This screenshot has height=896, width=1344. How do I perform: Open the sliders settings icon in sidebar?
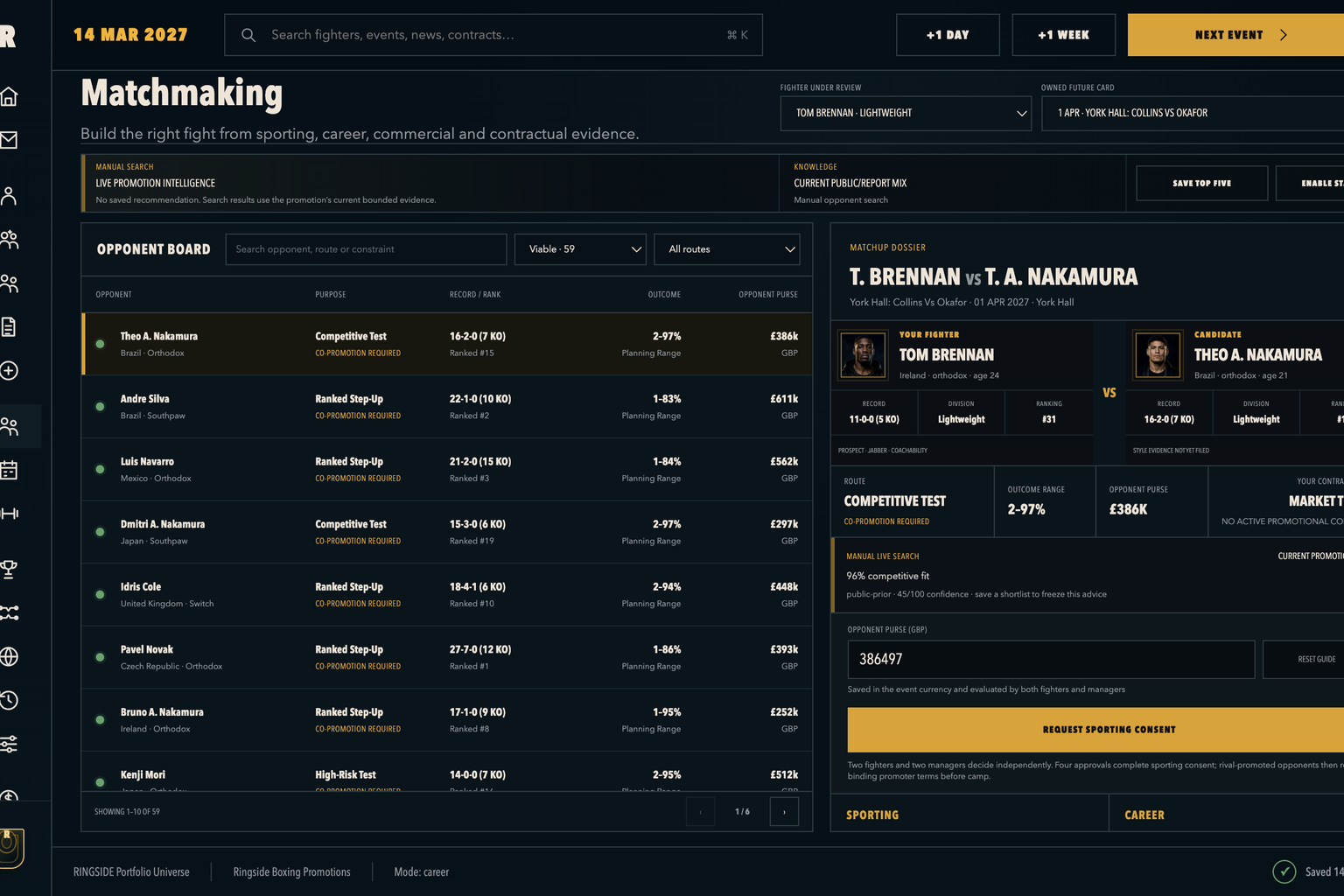pos(9,745)
